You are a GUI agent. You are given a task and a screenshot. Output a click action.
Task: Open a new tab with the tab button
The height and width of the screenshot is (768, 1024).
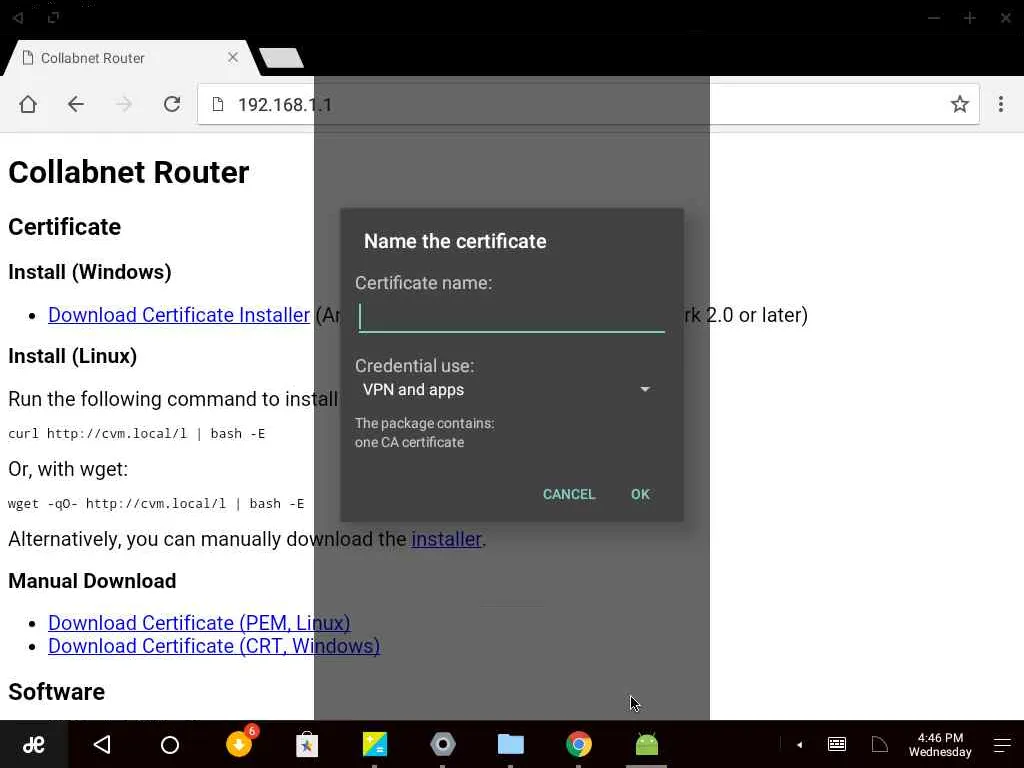(281, 58)
